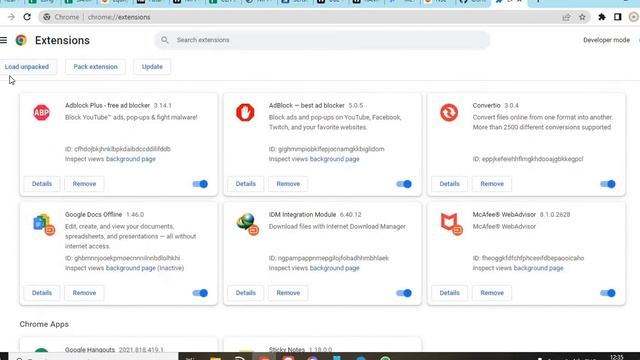Turn off Google Docs Offline toggle
The image size is (640, 360).
click(200, 293)
